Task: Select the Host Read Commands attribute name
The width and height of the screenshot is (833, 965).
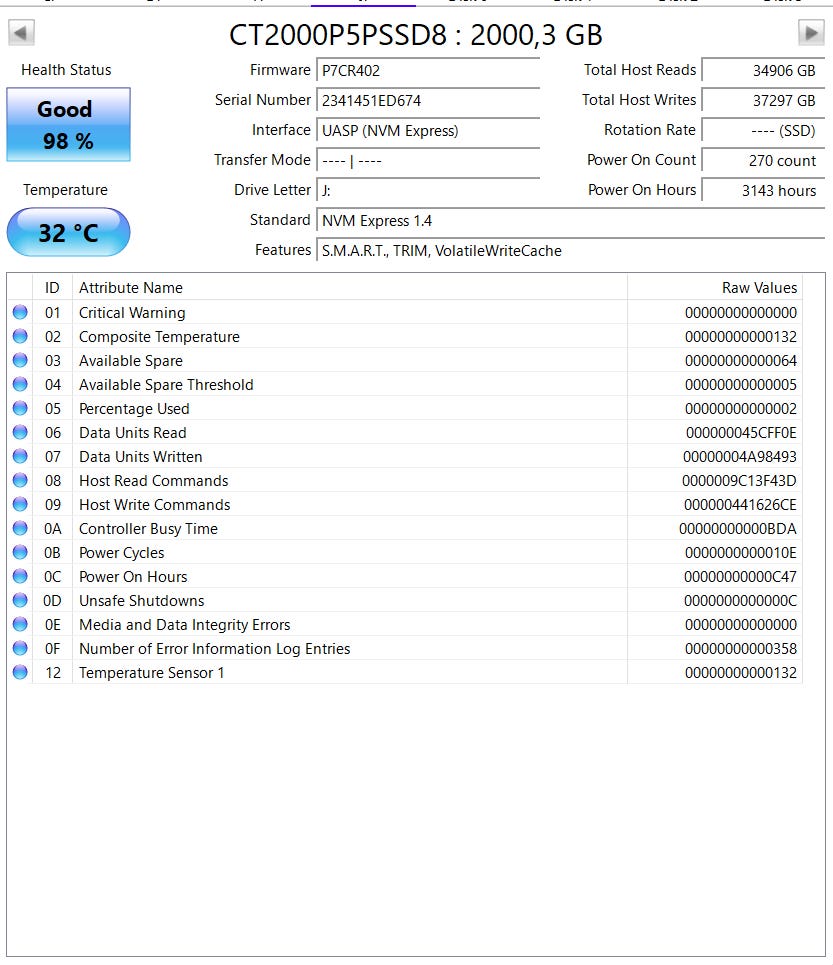Action: pos(154,481)
